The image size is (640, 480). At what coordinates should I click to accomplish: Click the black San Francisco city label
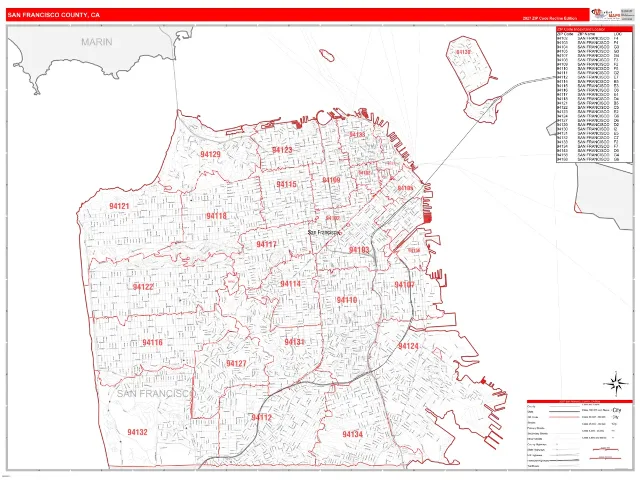click(x=324, y=232)
